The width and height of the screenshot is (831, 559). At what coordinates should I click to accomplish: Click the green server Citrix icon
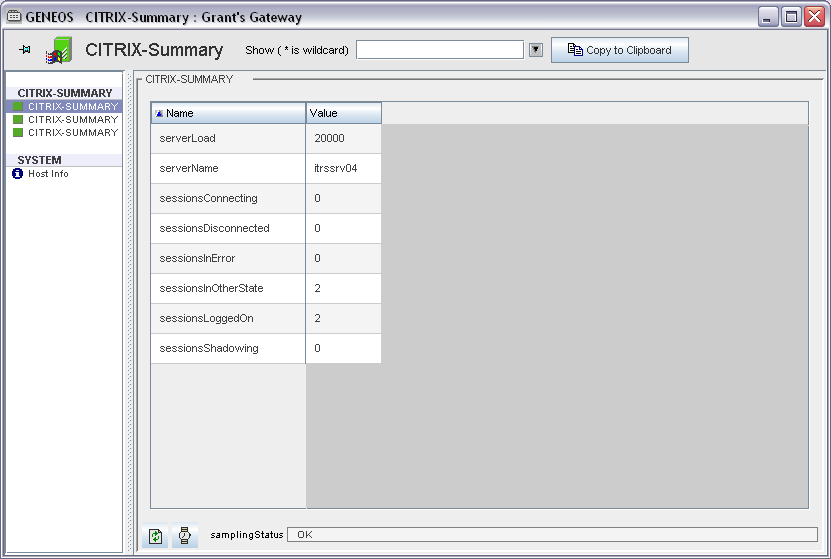pyautogui.click(x=59, y=51)
